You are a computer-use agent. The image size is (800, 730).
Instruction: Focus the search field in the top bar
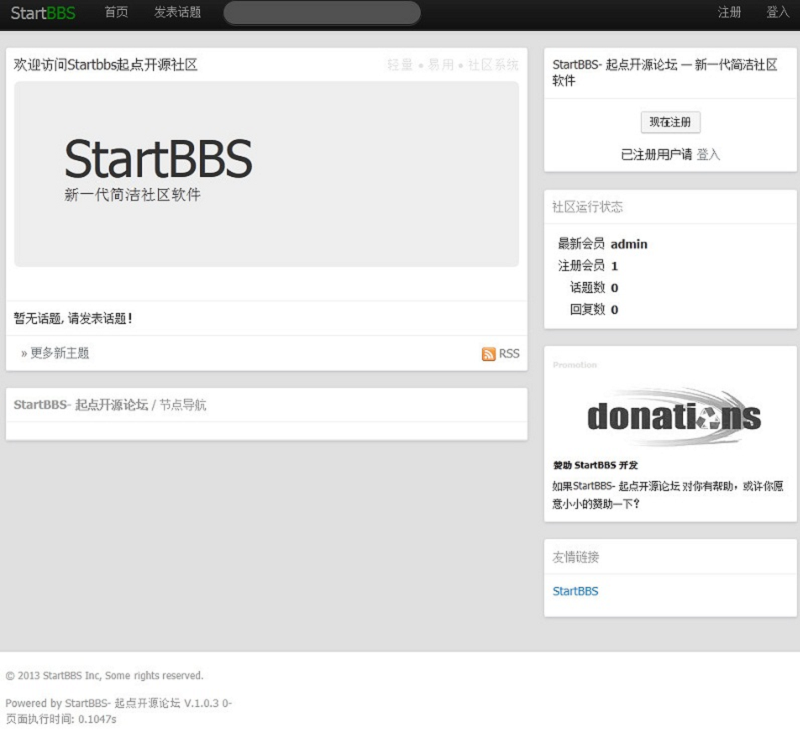(321, 13)
